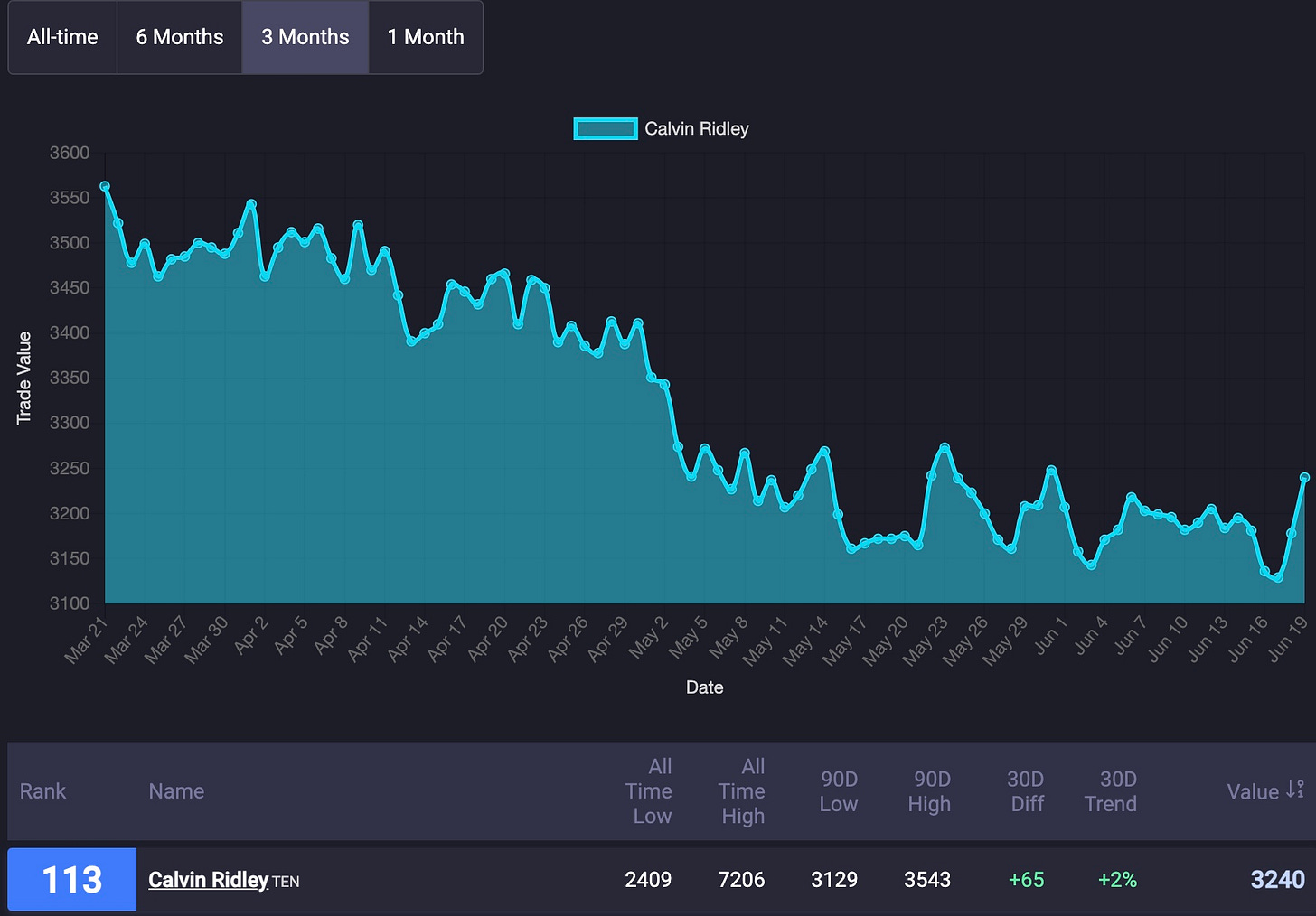Click the Calvin Ridley legend label
This screenshot has width=1316, height=916.
coord(697,129)
